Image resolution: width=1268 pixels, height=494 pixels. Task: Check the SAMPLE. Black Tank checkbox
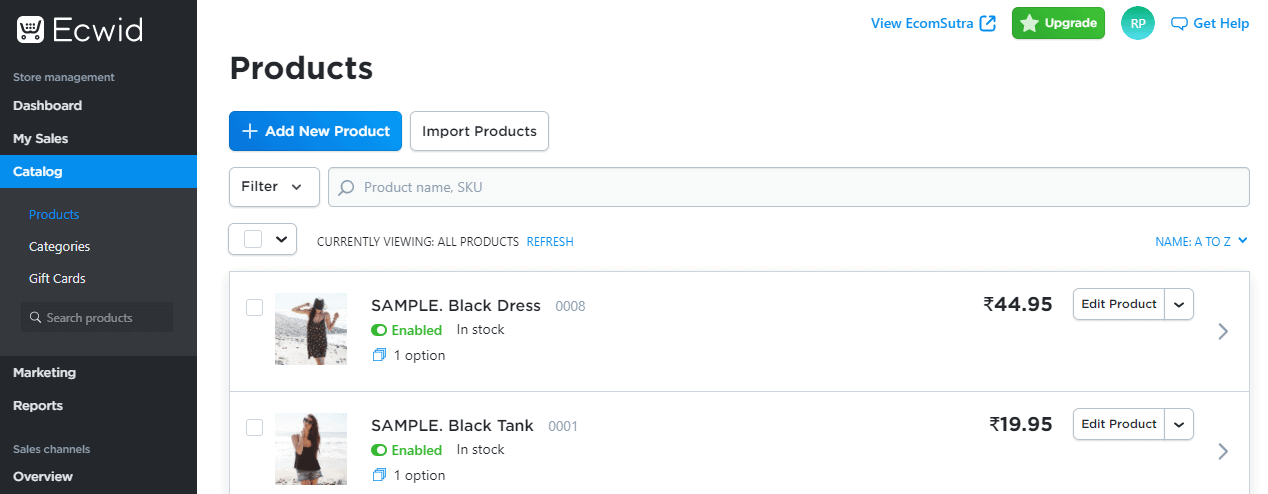tap(254, 427)
